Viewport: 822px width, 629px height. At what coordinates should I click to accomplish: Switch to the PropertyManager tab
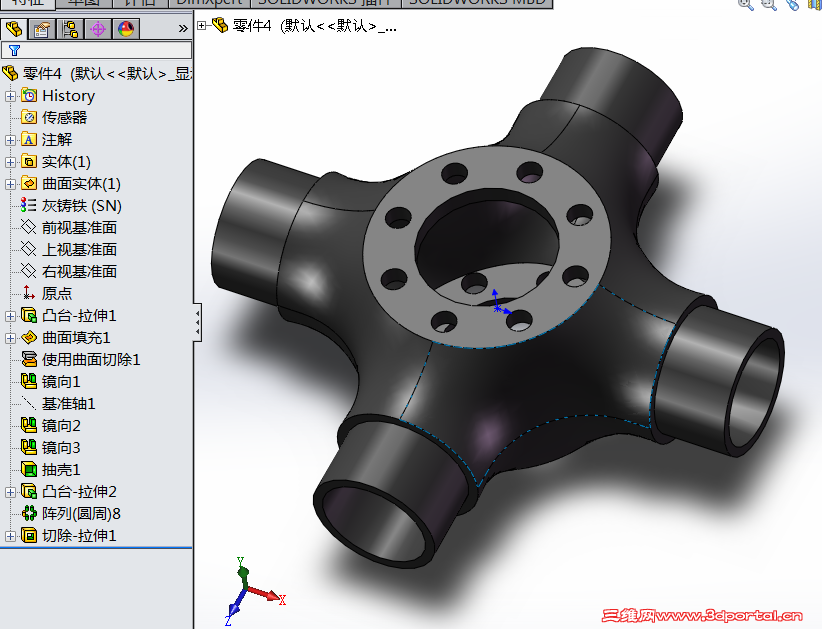pyautogui.click(x=41, y=29)
